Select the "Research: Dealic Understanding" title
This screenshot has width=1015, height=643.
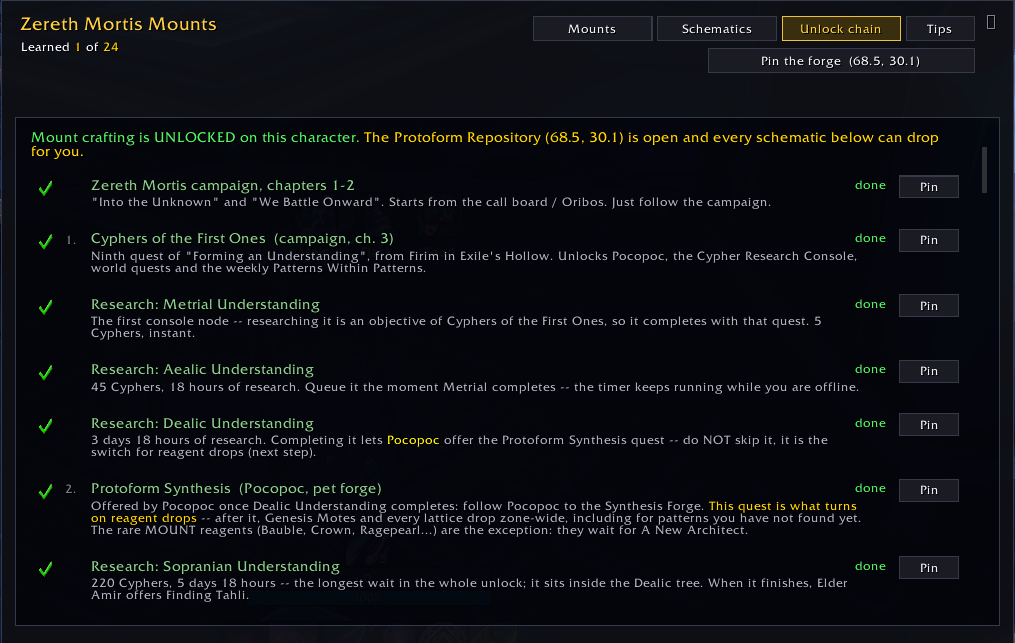[x=202, y=423]
